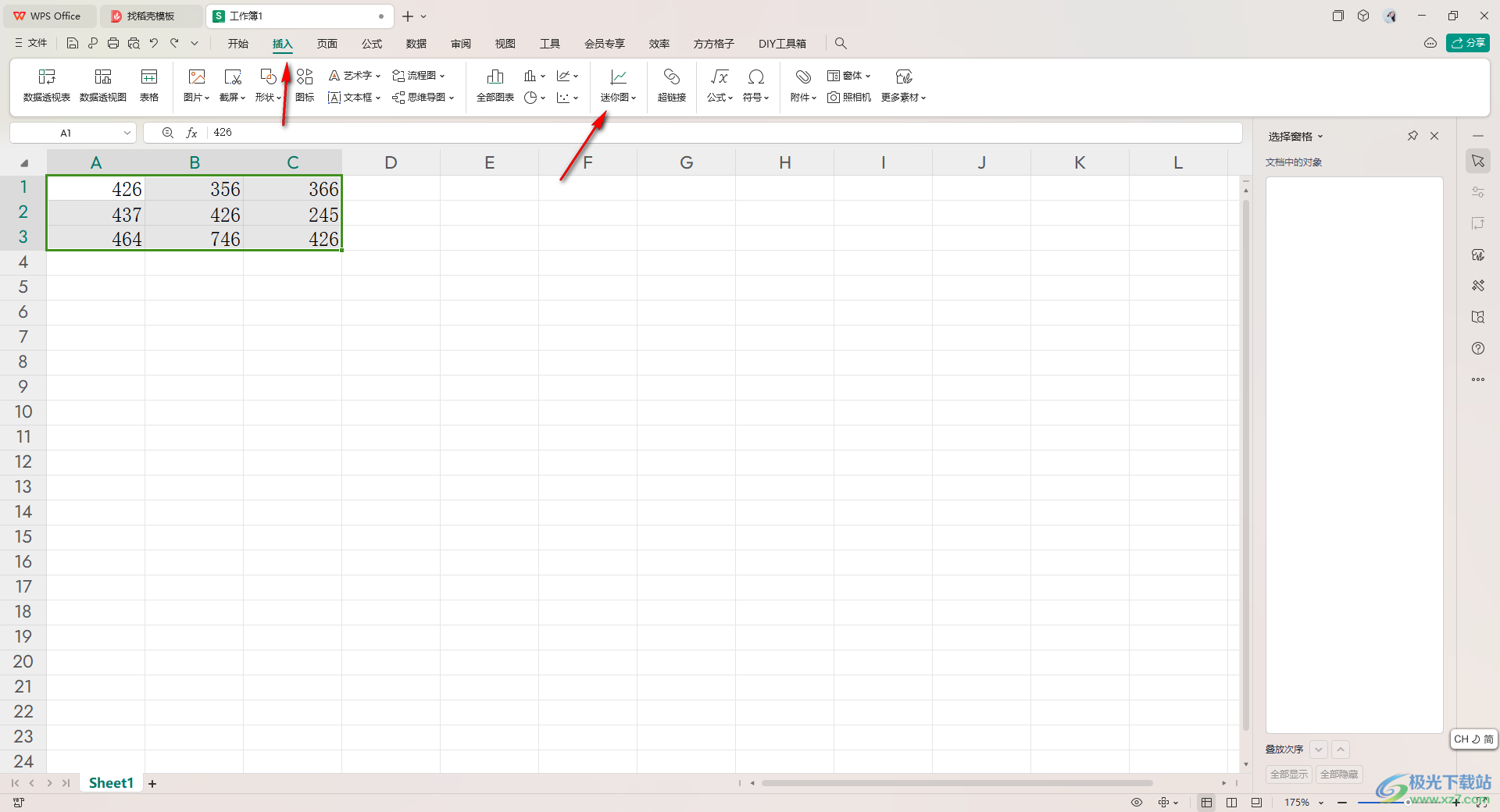1500x812 pixels.
Task: Save the workbook from quick toolbar
Action: (x=73, y=44)
